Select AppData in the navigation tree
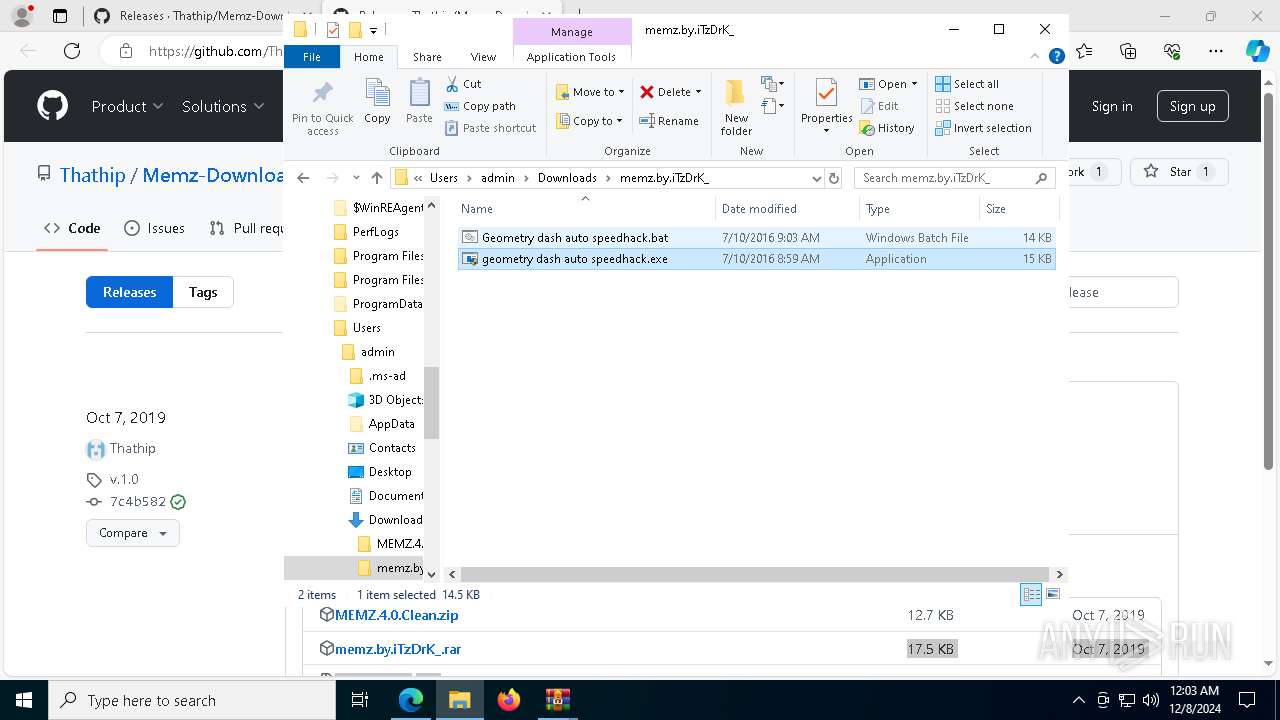The image size is (1280, 720). pyautogui.click(x=381, y=424)
